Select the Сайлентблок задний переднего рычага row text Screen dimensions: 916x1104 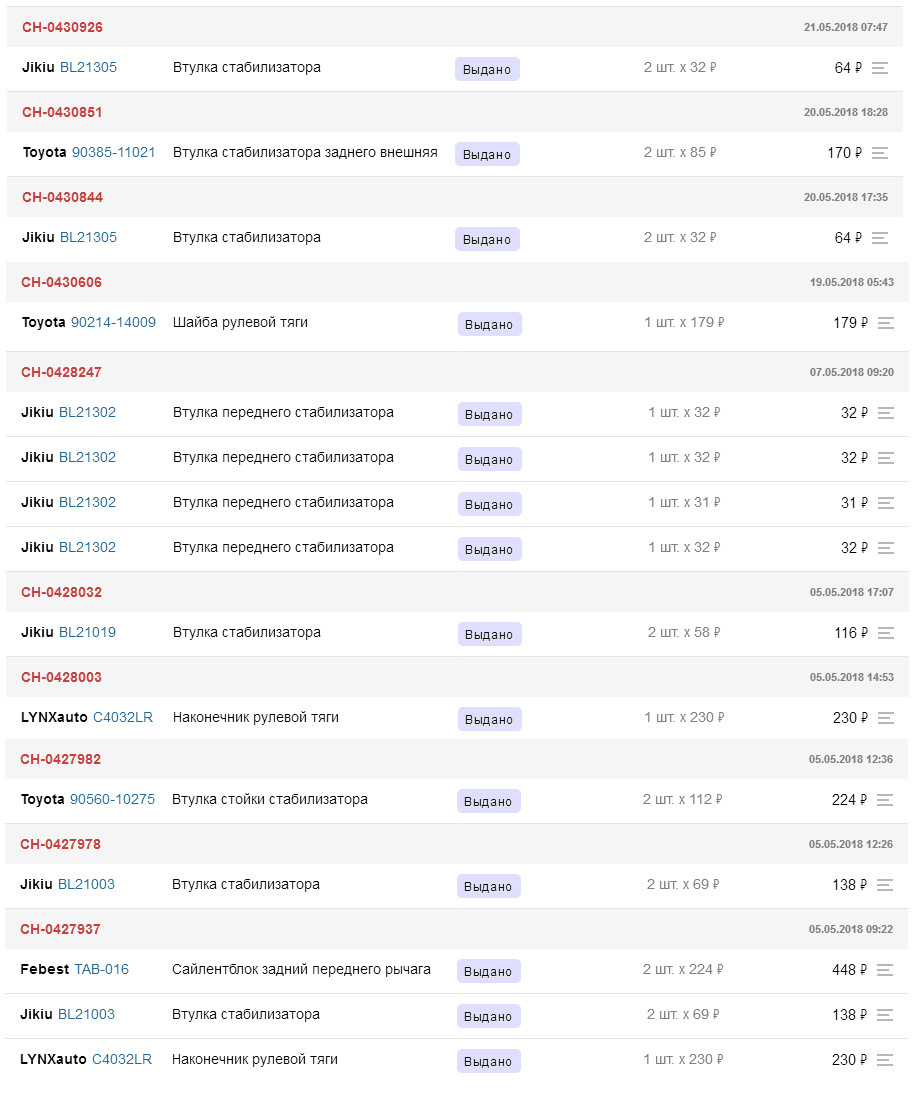point(301,969)
